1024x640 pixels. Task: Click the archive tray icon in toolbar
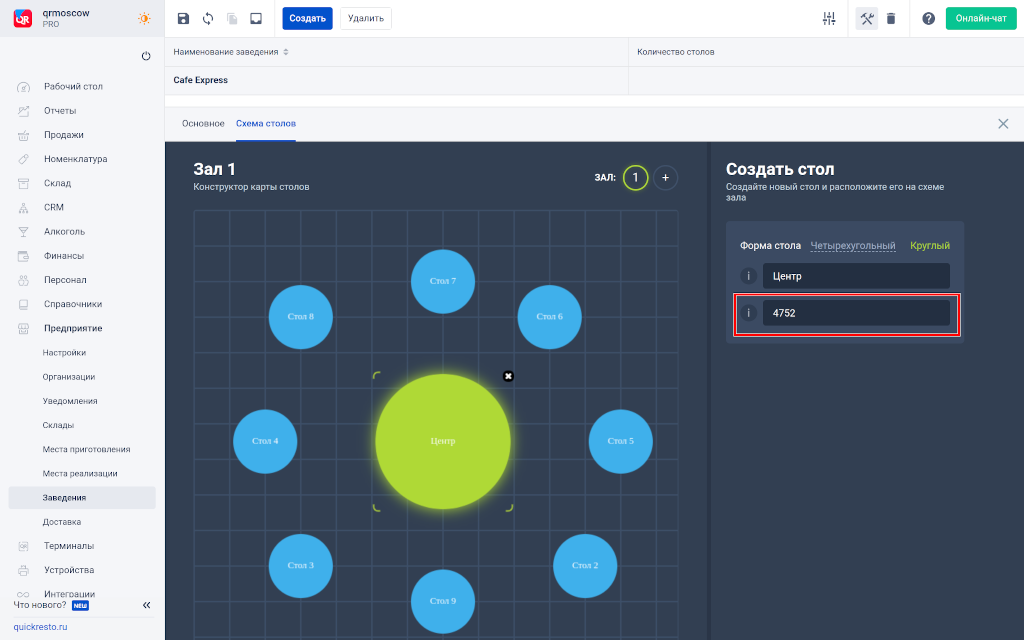256,18
